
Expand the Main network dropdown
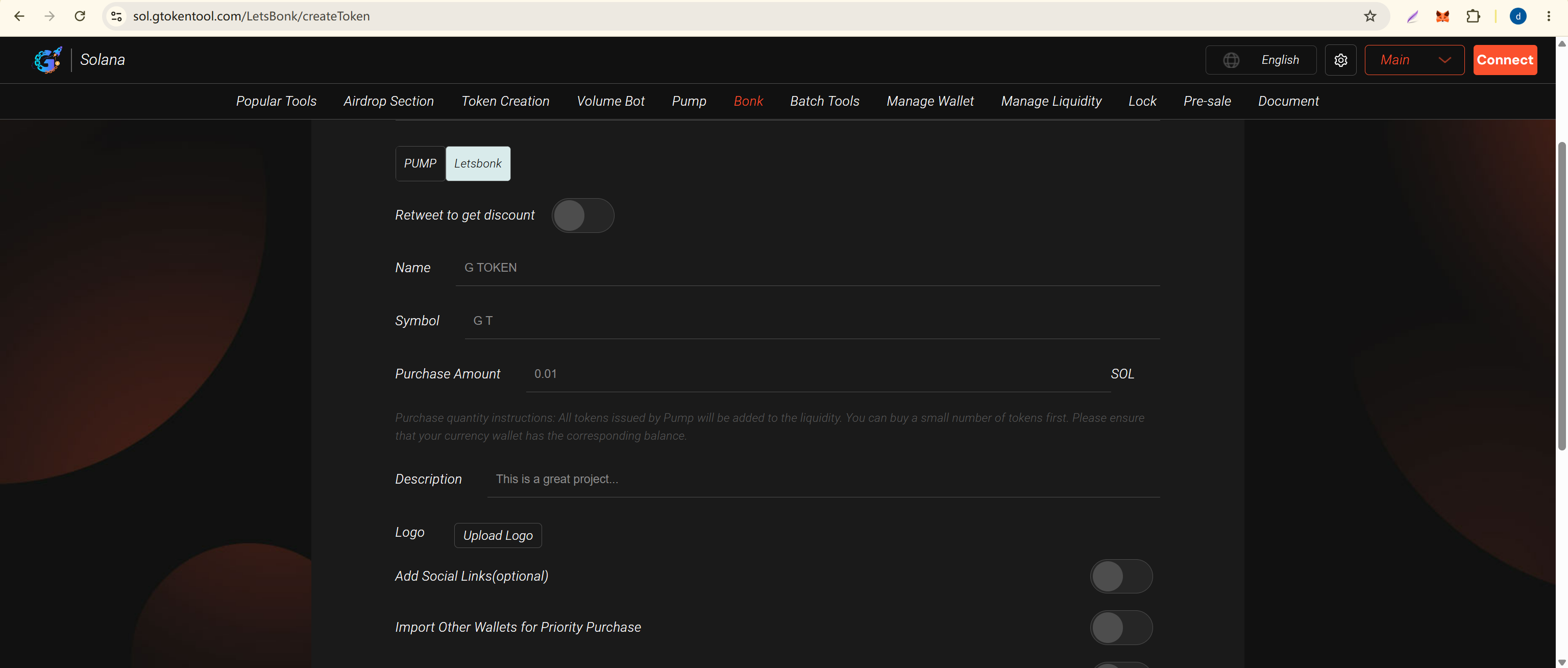[x=1414, y=60]
